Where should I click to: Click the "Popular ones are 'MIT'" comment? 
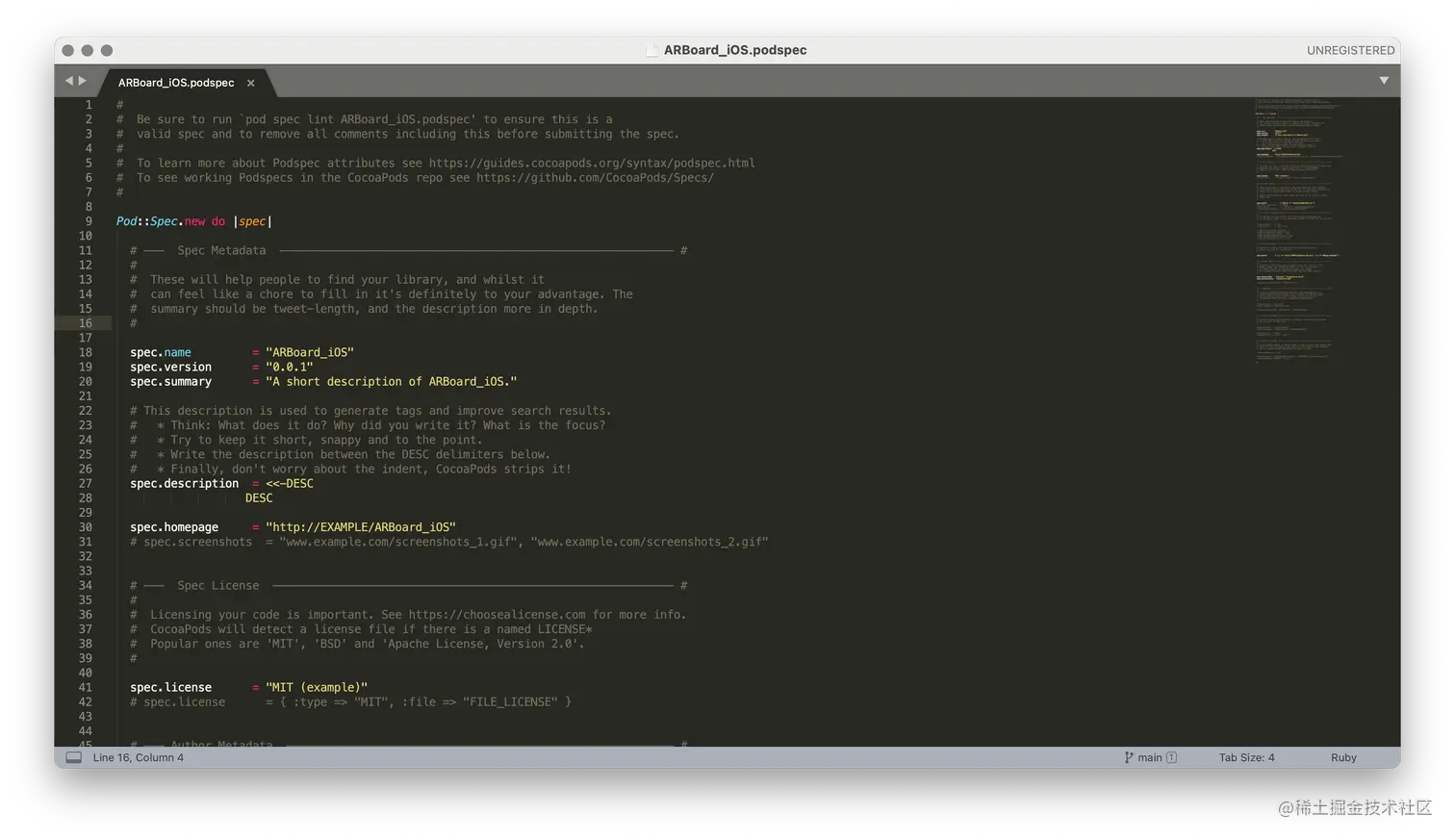357,645
